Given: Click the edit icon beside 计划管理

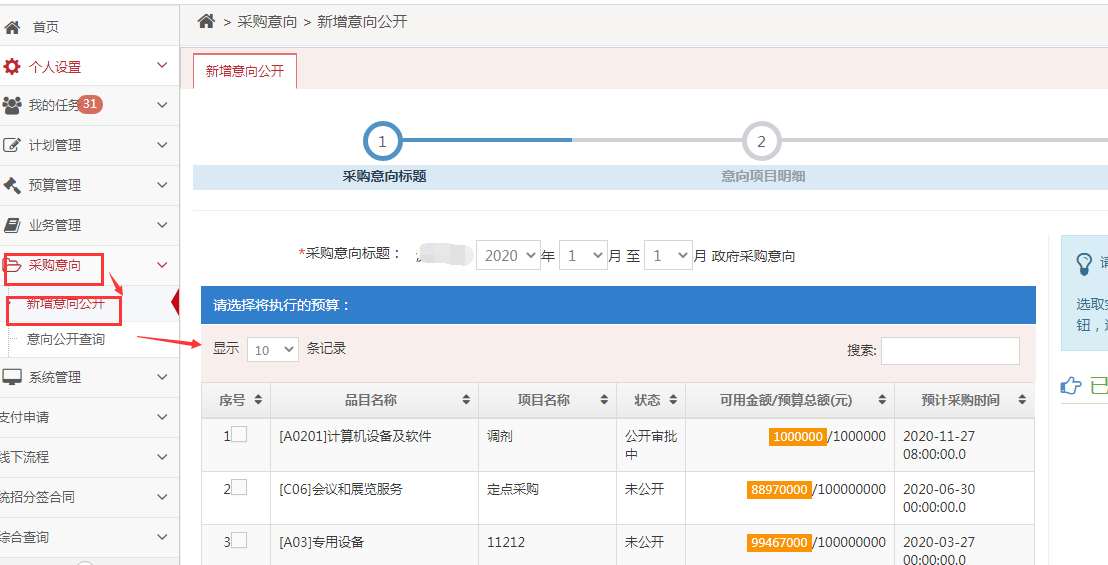Looking at the screenshot, I should [12, 145].
